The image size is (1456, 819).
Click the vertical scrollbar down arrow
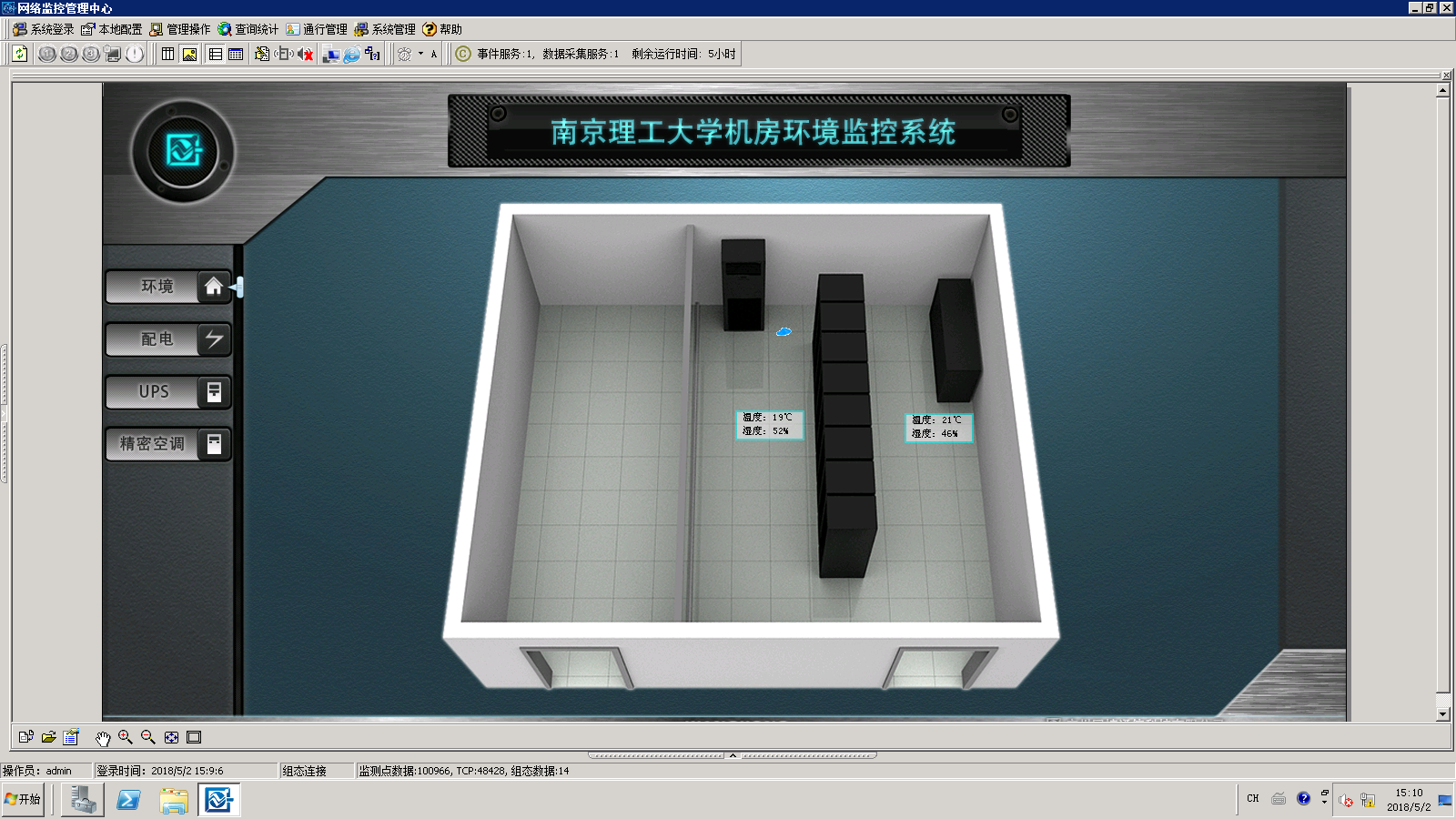[1443, 714]
